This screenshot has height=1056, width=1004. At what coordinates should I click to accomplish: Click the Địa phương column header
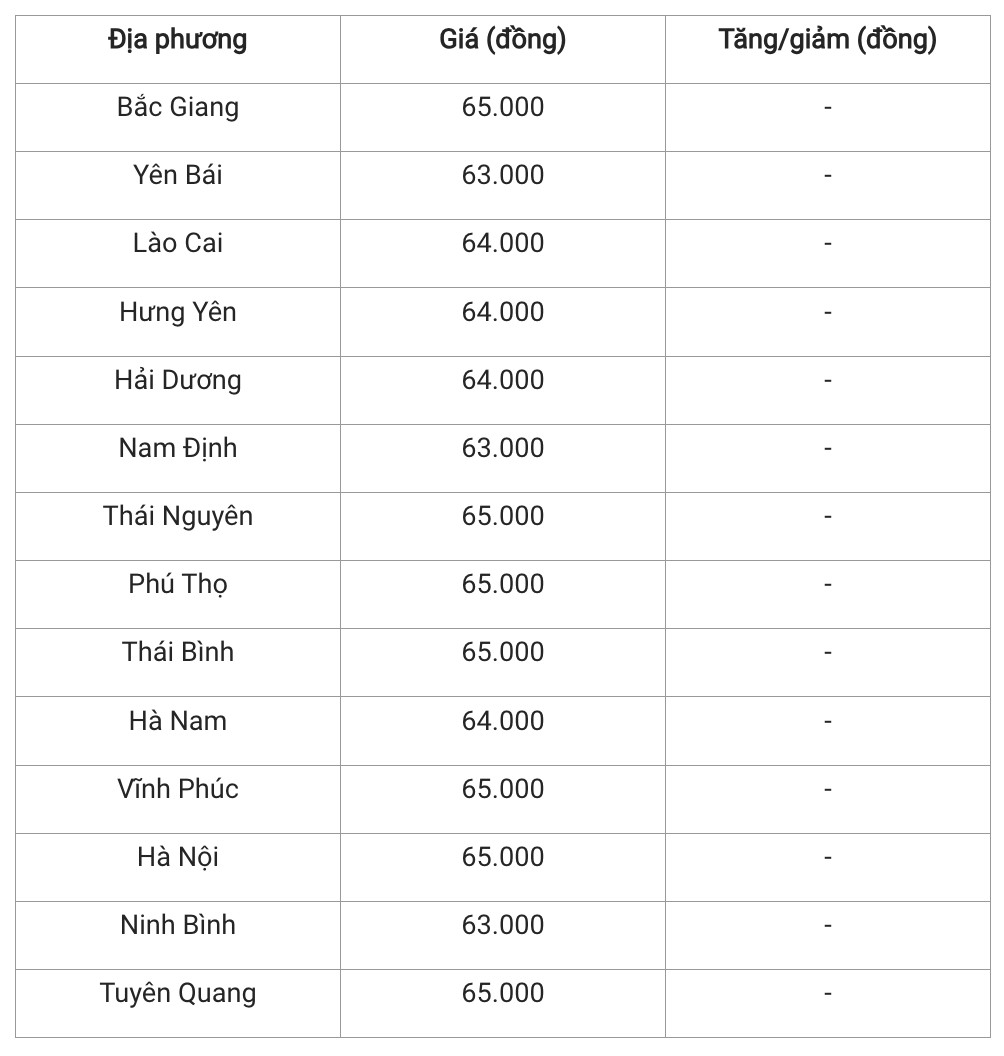[177, 41]
